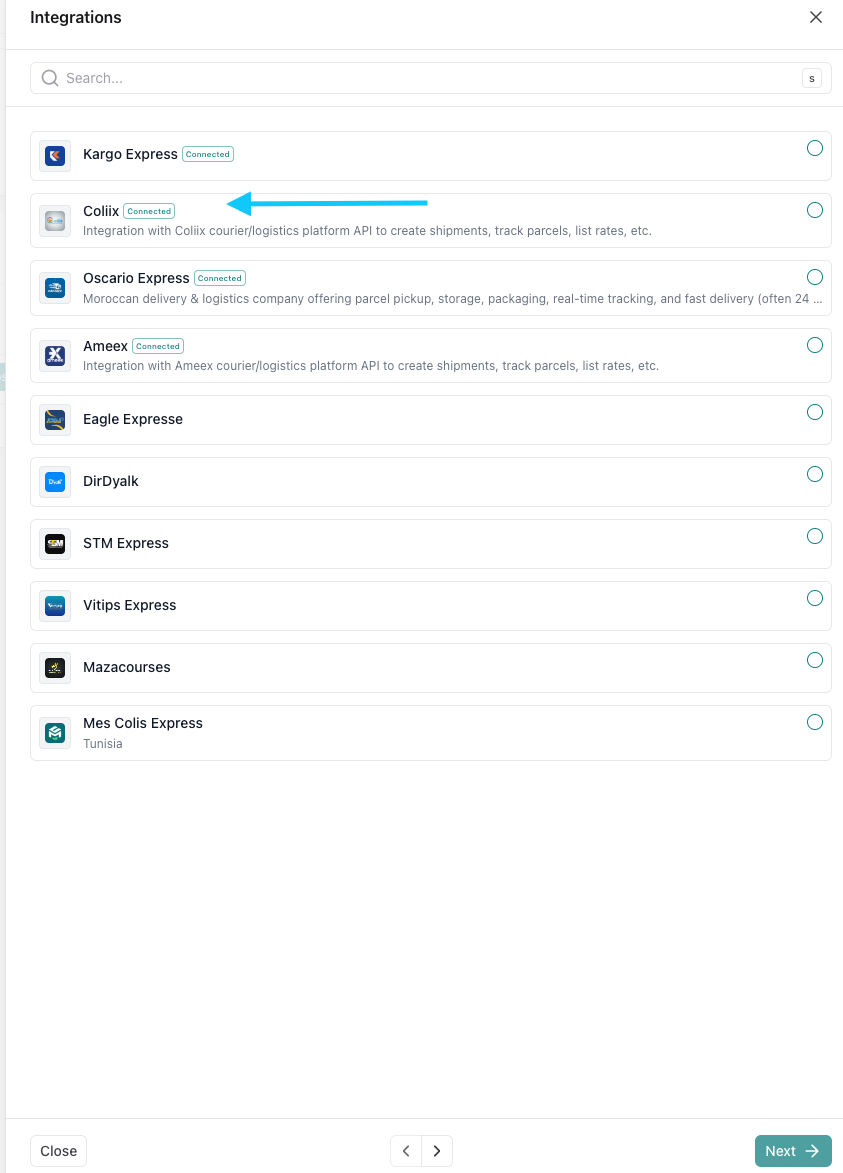
Task: Click the STM Express logo icon
Action: click(x=55, y=544)
